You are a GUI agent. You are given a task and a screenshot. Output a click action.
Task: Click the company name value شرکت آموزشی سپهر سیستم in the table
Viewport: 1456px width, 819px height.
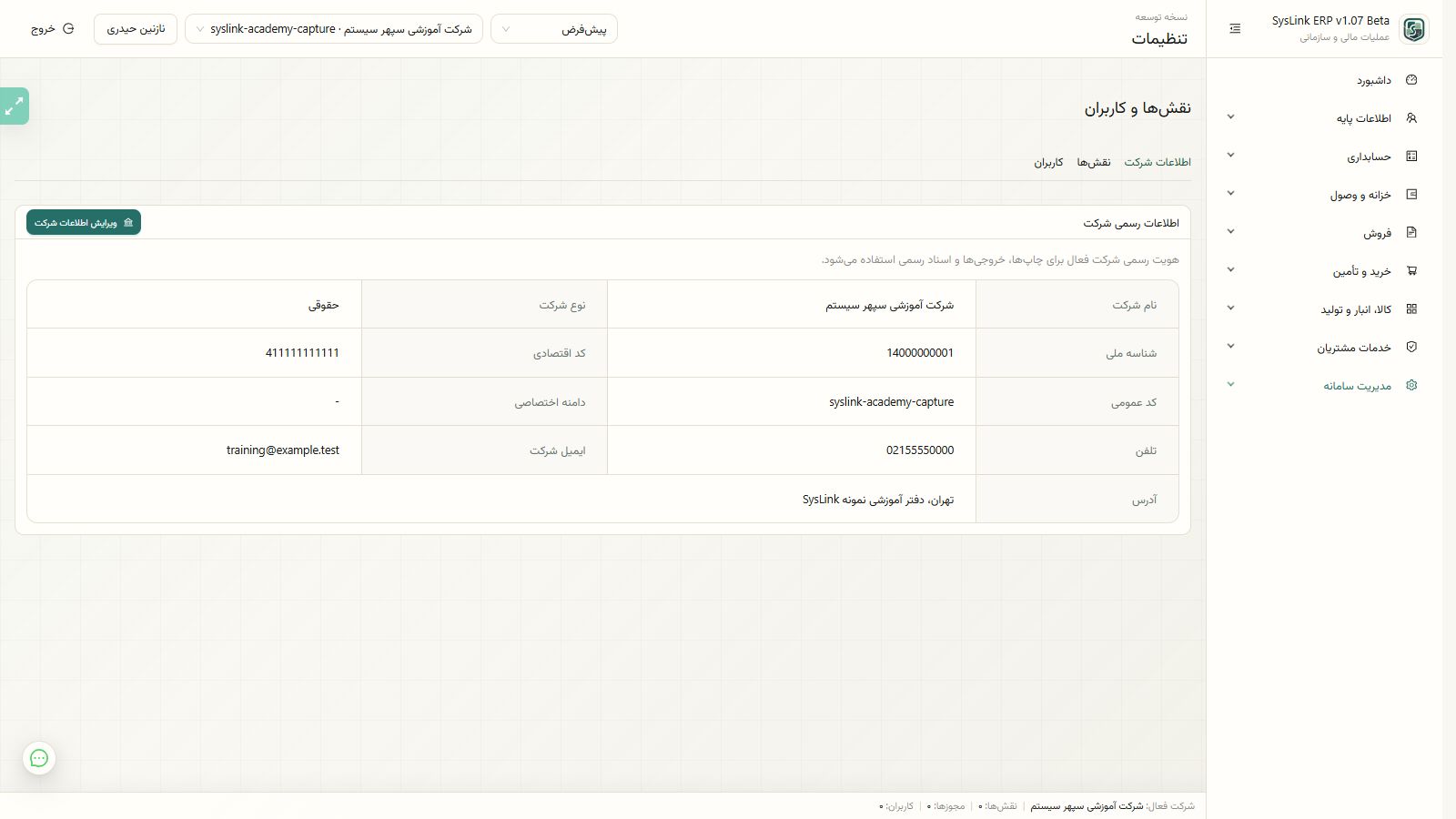click(889, 305)
